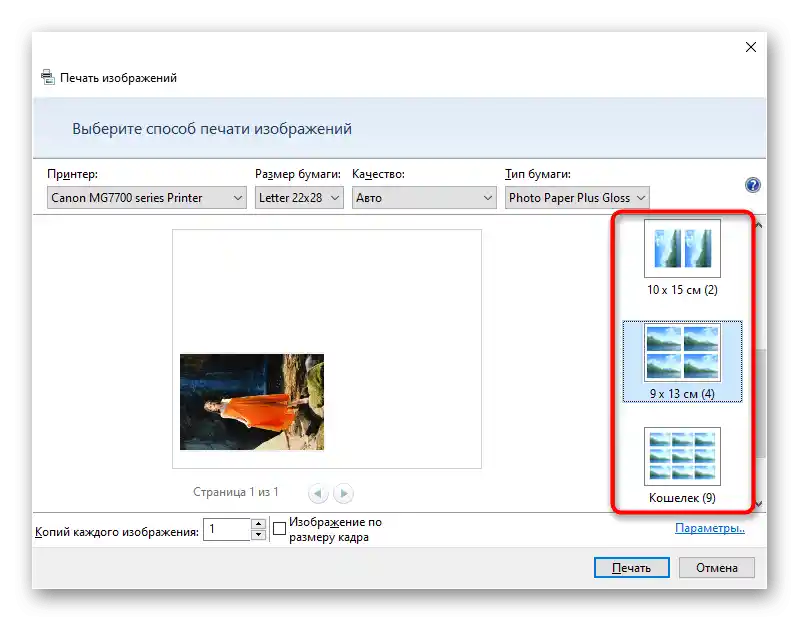Click the copies count input field

[x=227, y=529]
